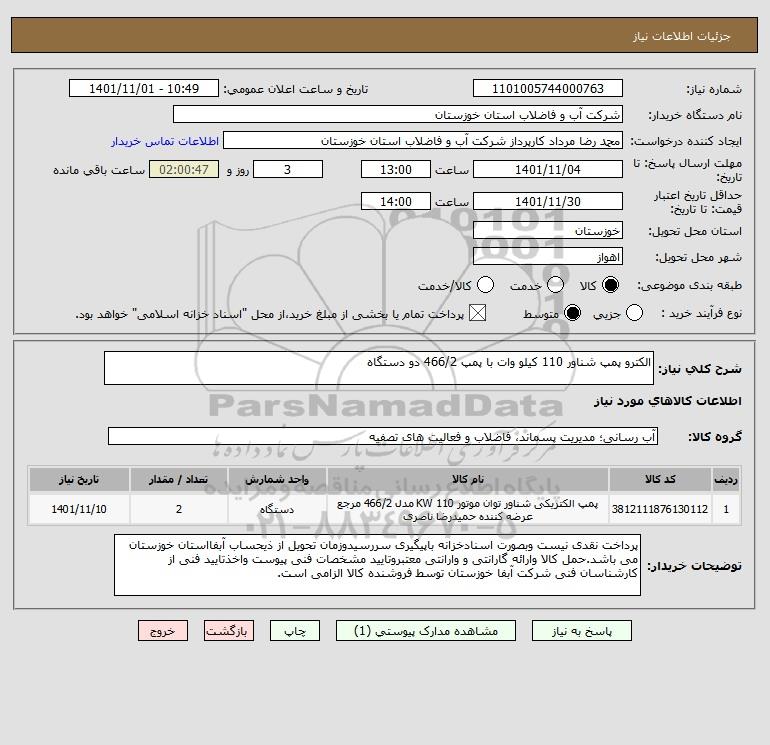Click the remaining days field showing 3

[x=288, y=170]
